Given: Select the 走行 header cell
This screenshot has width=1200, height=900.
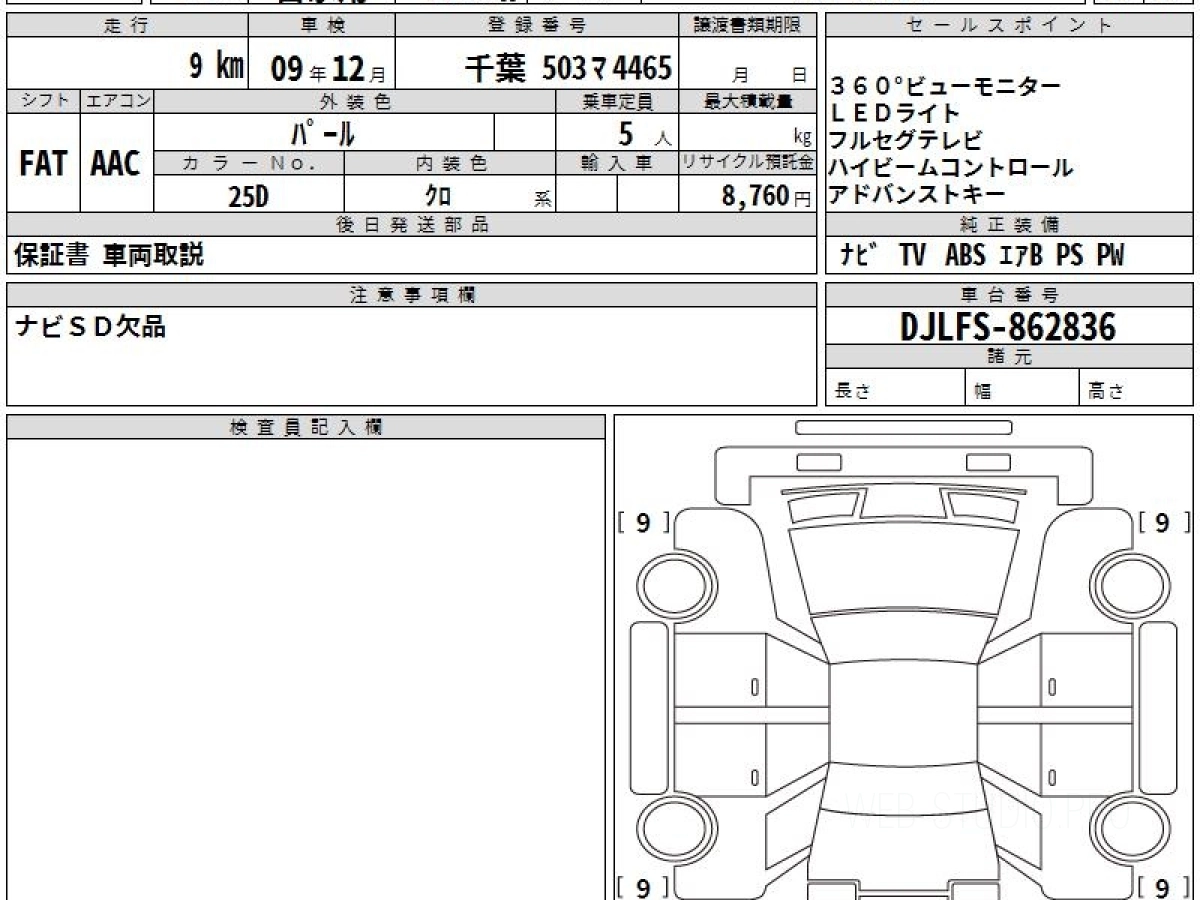Looking at the screenshot, I should click(x=127, y=26).
